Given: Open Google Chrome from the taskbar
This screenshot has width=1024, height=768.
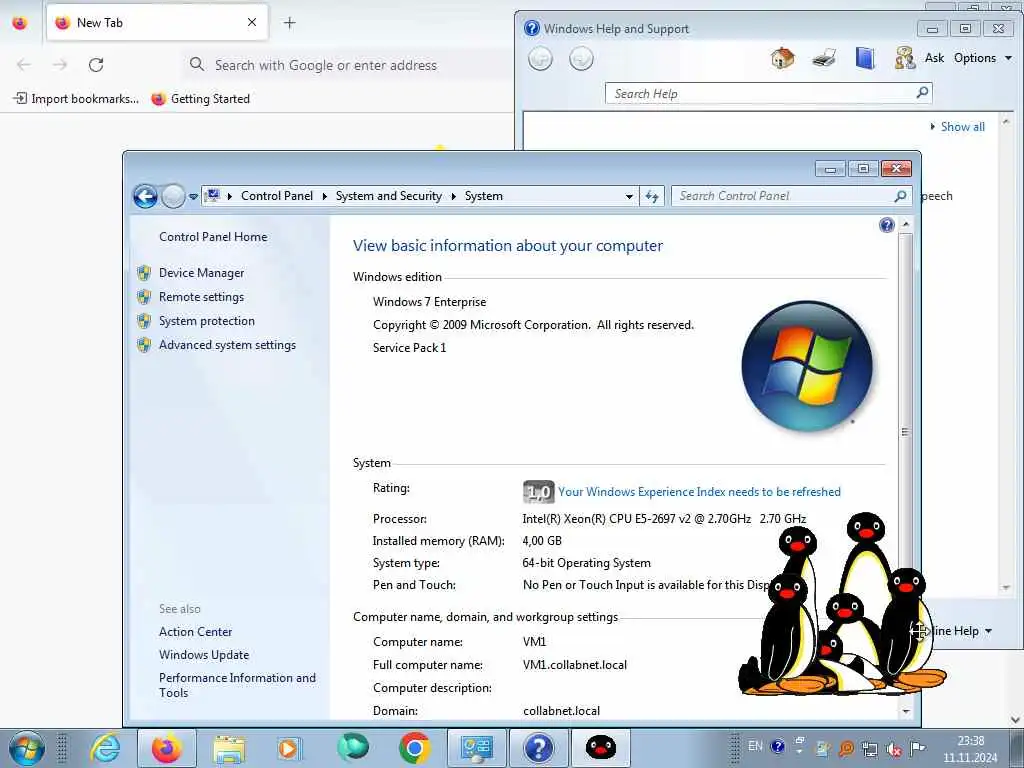Looking at the screenshot, I should pyautogui.click(x=415, y=748).
